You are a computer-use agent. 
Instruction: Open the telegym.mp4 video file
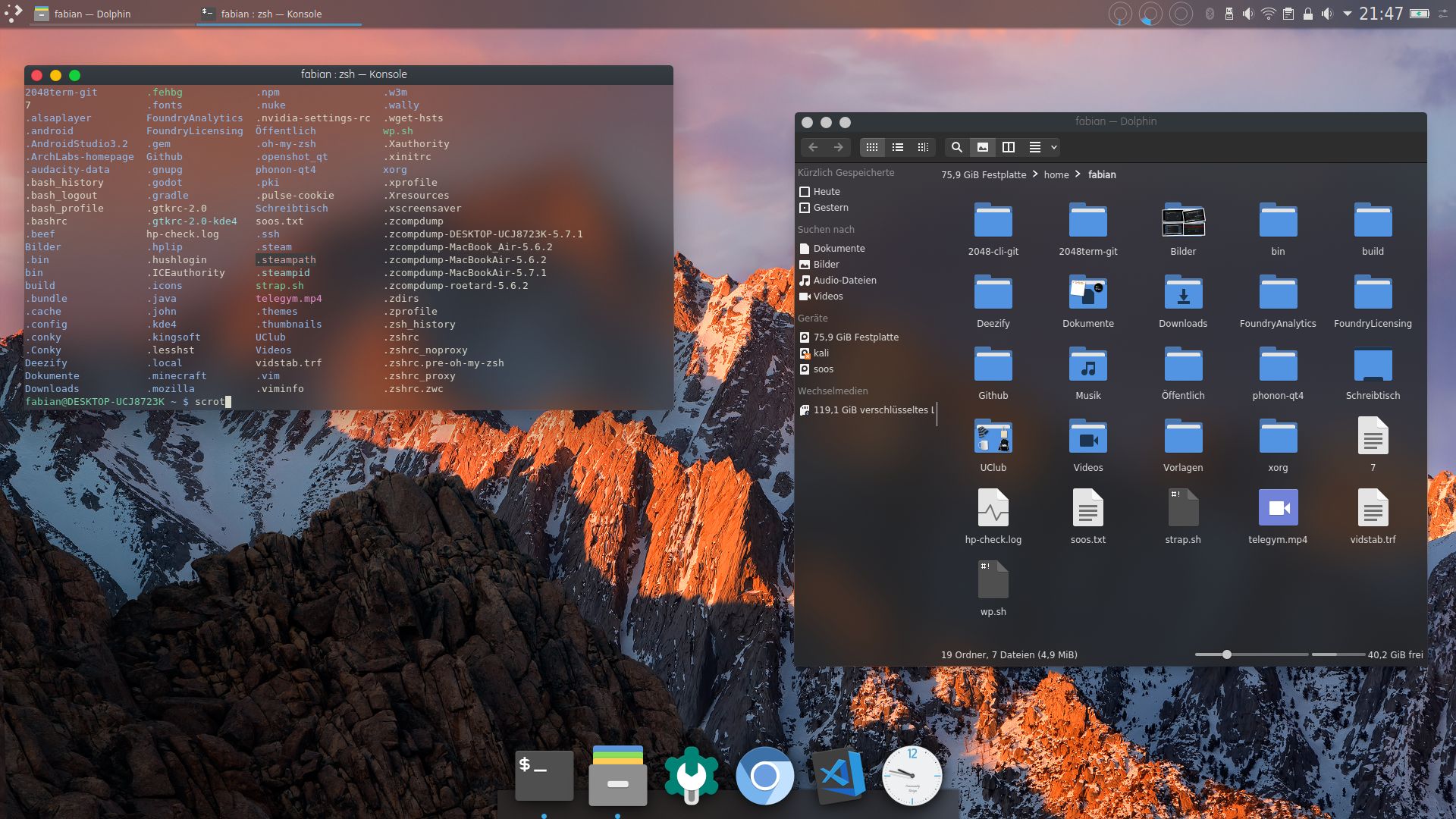click(x=1279, y=508)
